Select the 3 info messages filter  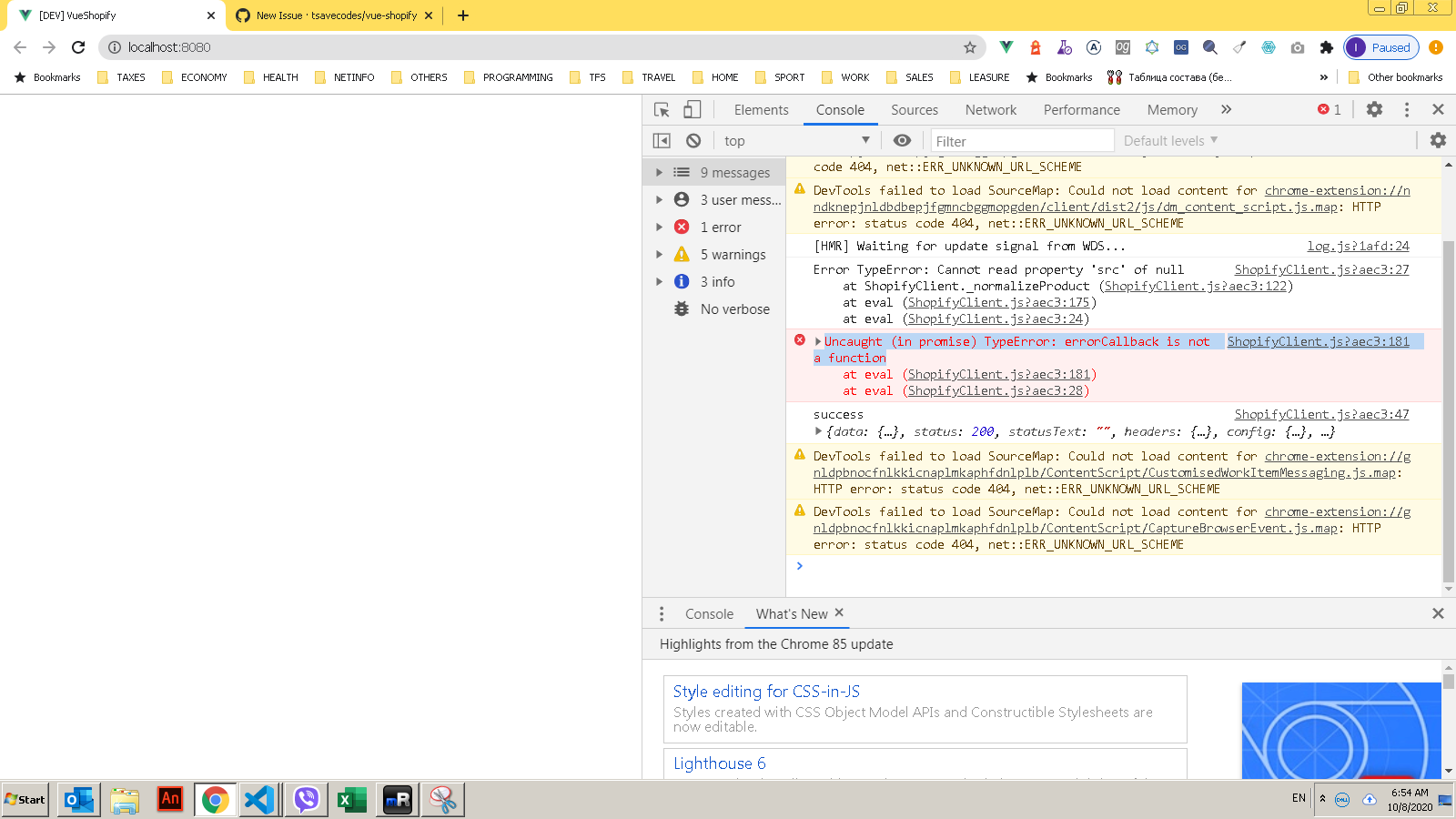tap(717, 281)
